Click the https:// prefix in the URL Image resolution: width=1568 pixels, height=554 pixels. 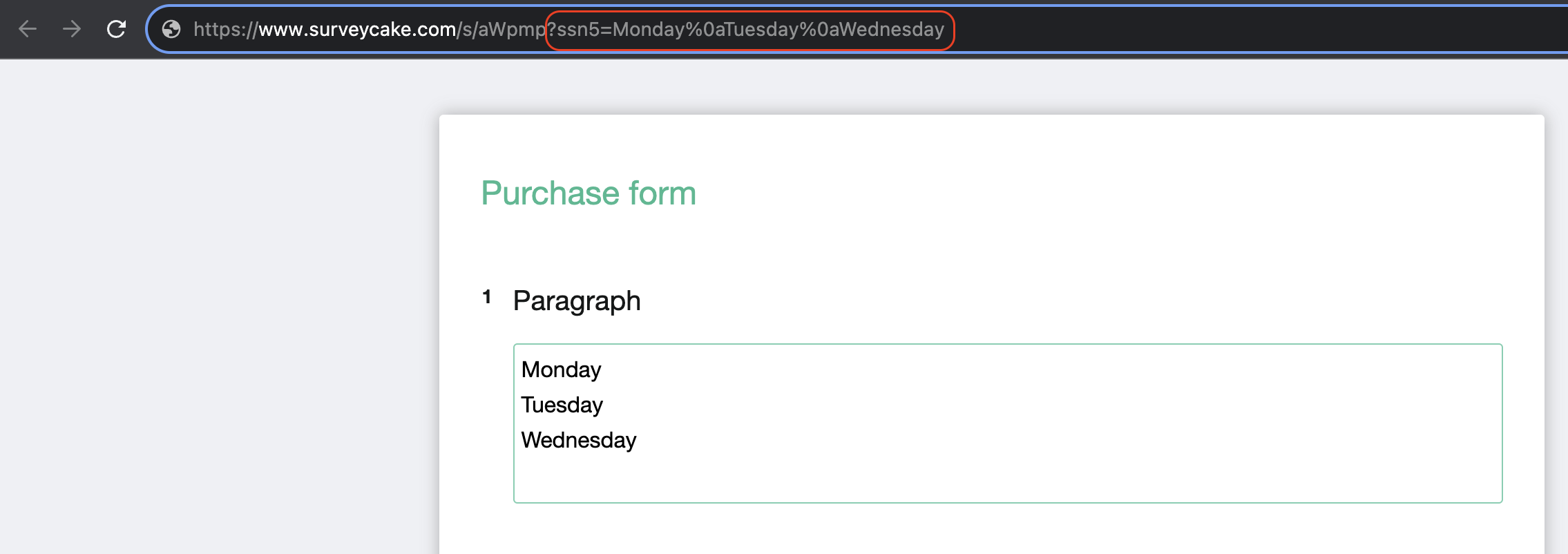225,29
